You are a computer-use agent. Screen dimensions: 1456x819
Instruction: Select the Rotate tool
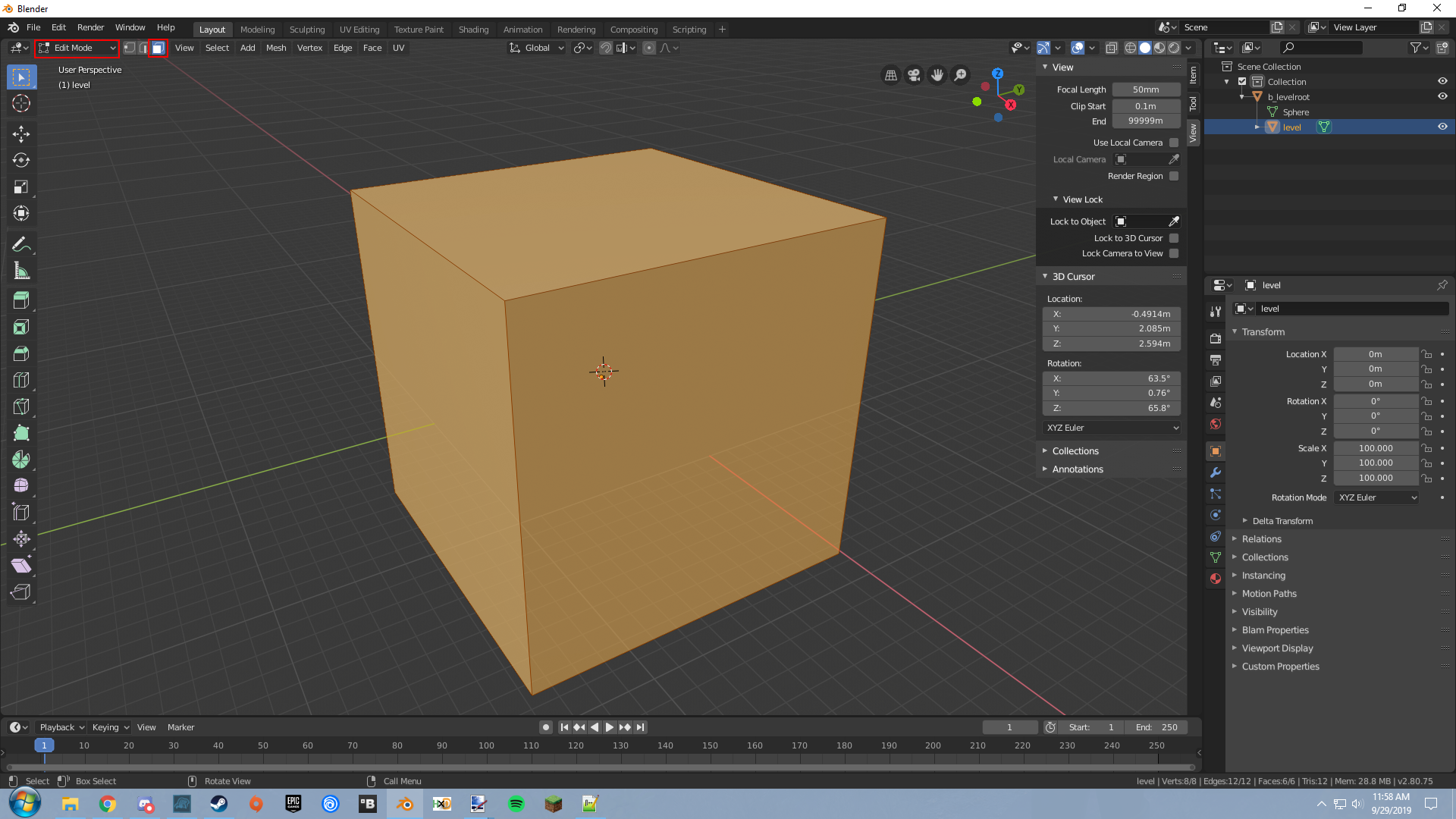coord(20,160)
